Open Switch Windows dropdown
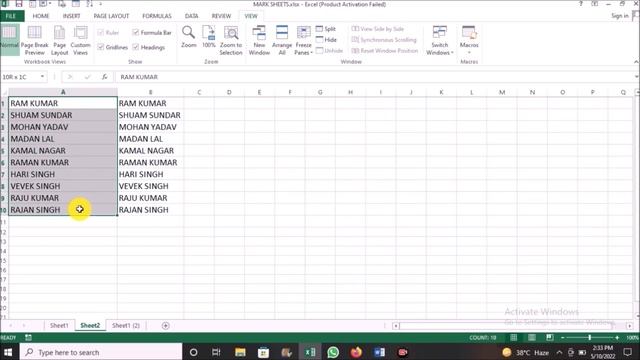Viewport: 640px width, 360px height. tap(440, 40)
